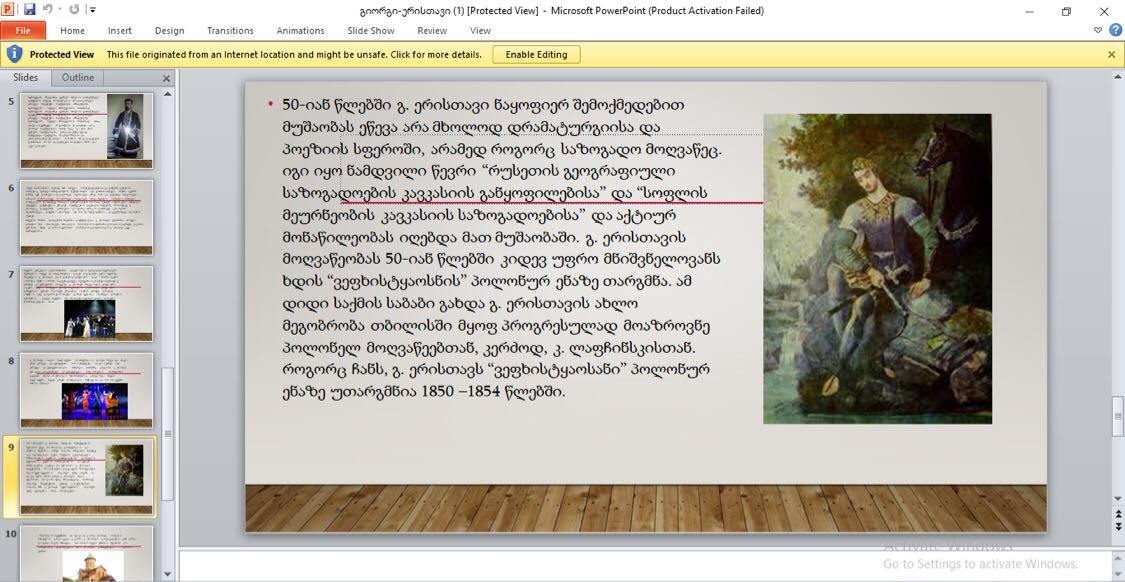Dismiss the Protected View message bar
Viewport: 1125px width, 582px height.
tap(1111, 55)
